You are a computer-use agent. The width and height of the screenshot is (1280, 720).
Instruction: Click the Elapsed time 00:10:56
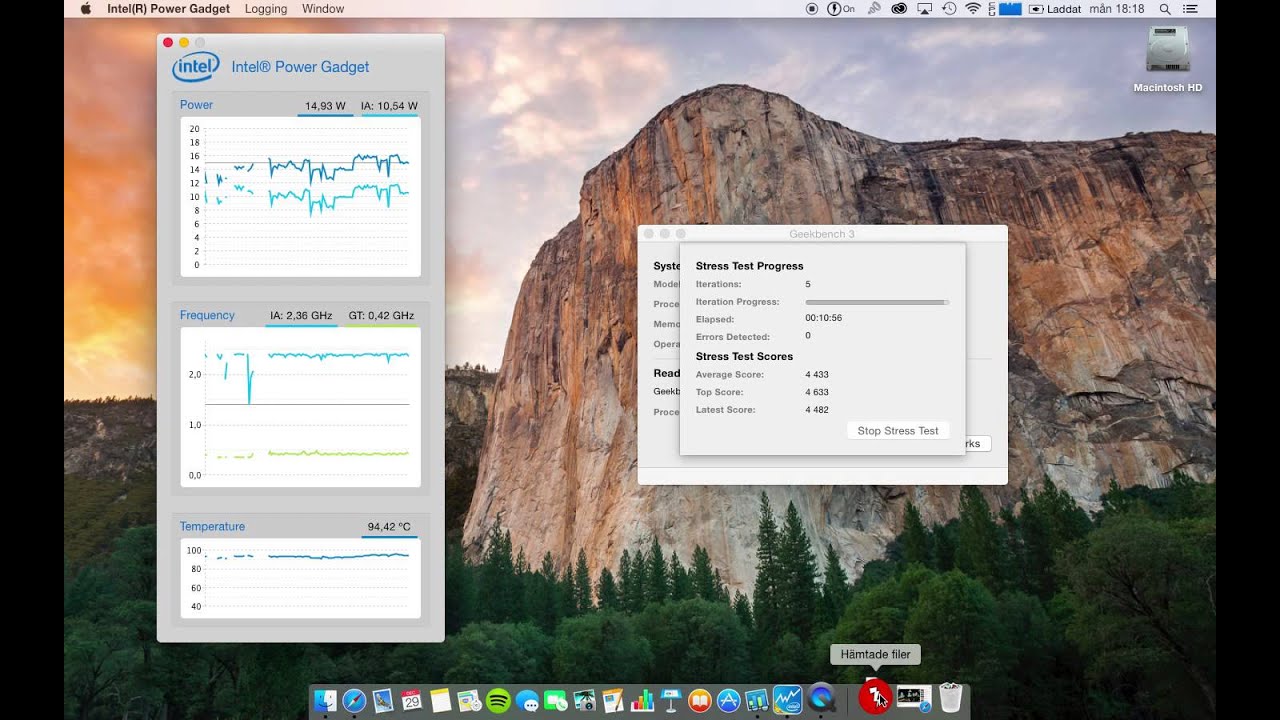click(x=823, y=319)
